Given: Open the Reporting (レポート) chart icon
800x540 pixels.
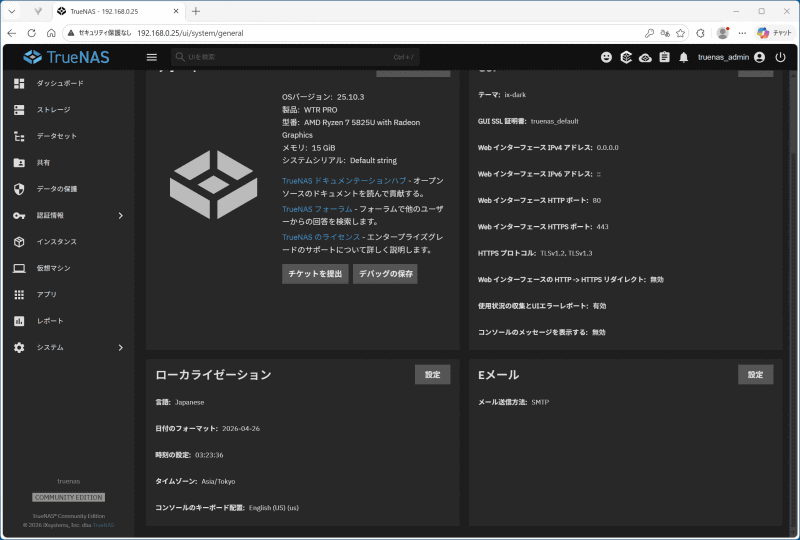Looking at the screenshot, I should coord(19,321).
